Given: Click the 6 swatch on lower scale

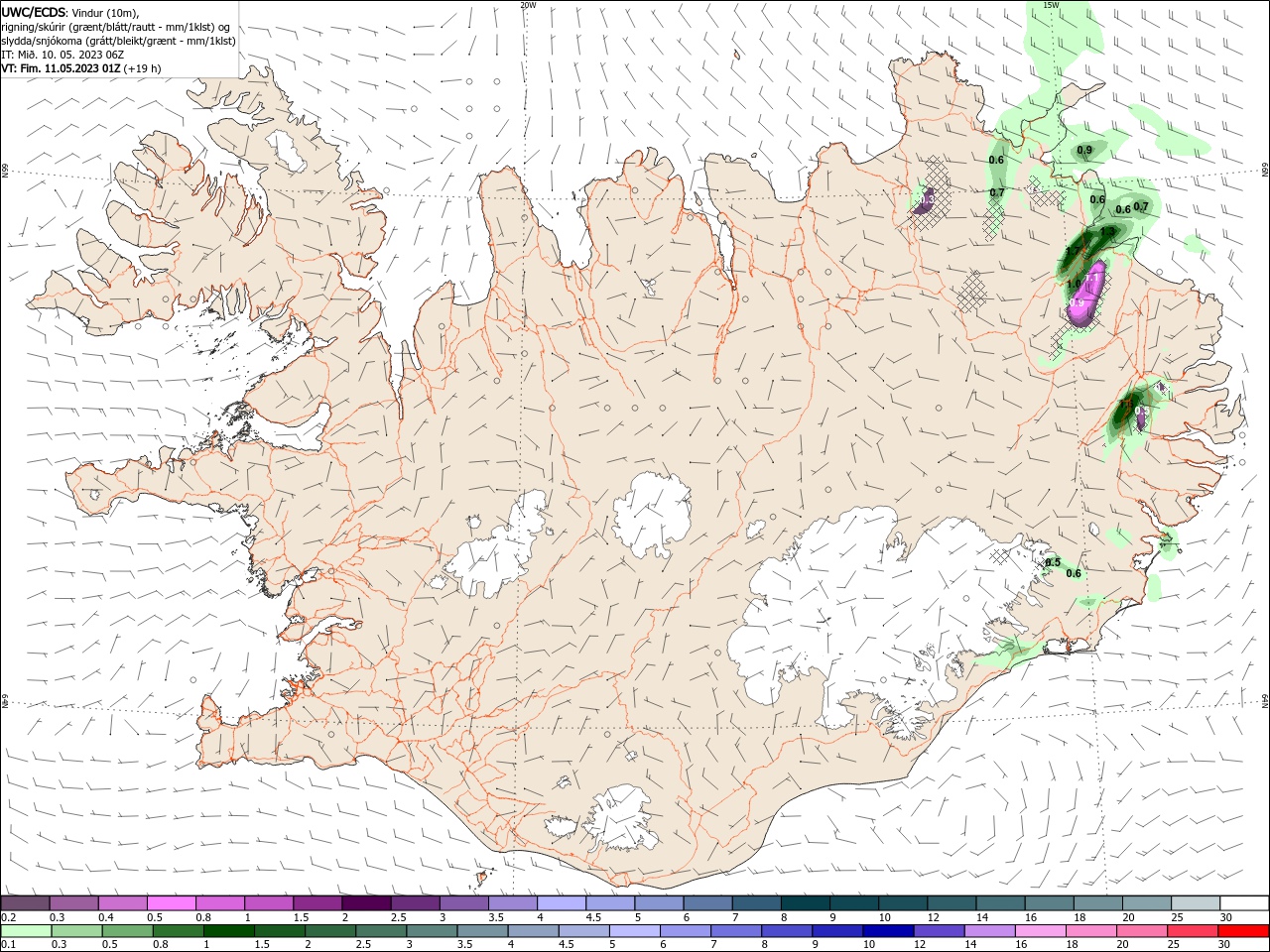Looking at the screenshot, I should click(x=684, y=931).
